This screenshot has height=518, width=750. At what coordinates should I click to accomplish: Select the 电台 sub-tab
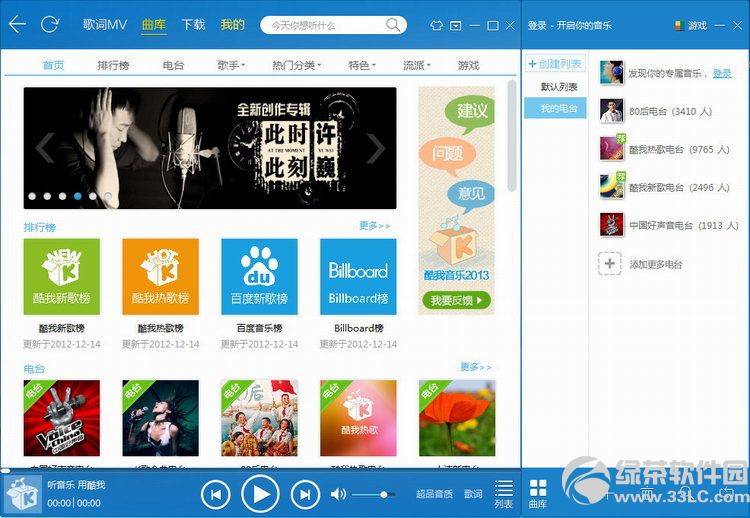(173, 65)
